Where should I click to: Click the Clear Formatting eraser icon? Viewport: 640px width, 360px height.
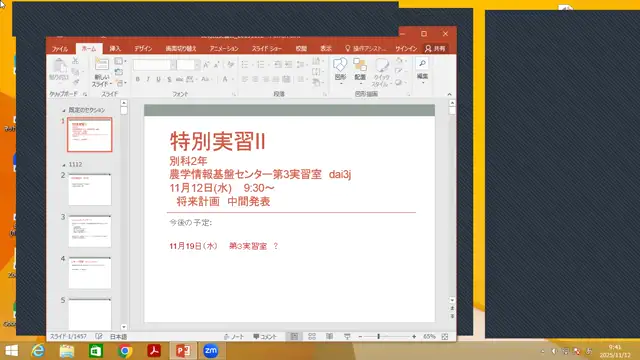click(231, 64)
